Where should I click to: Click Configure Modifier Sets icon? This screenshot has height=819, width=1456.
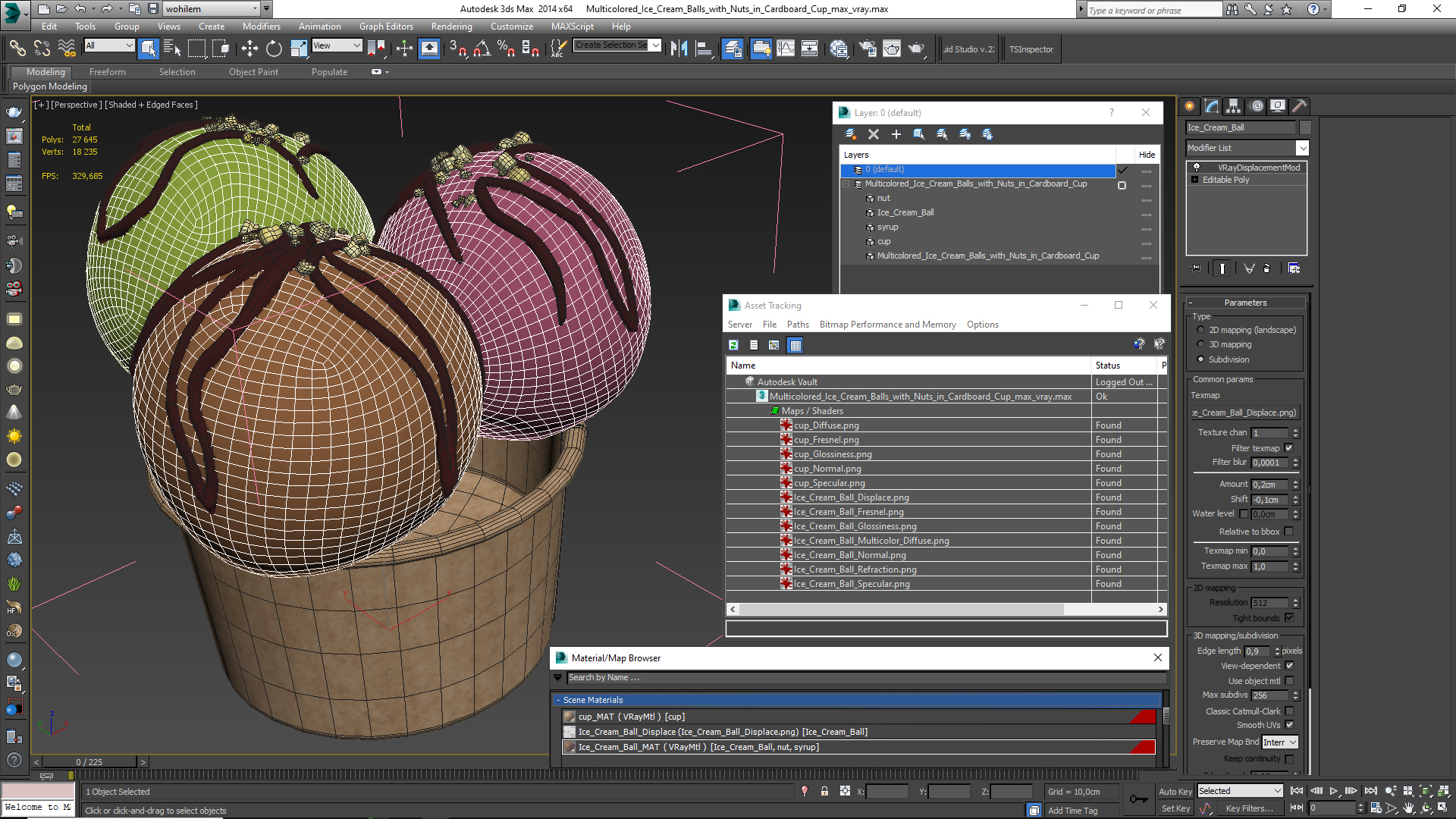[1294, 268]
